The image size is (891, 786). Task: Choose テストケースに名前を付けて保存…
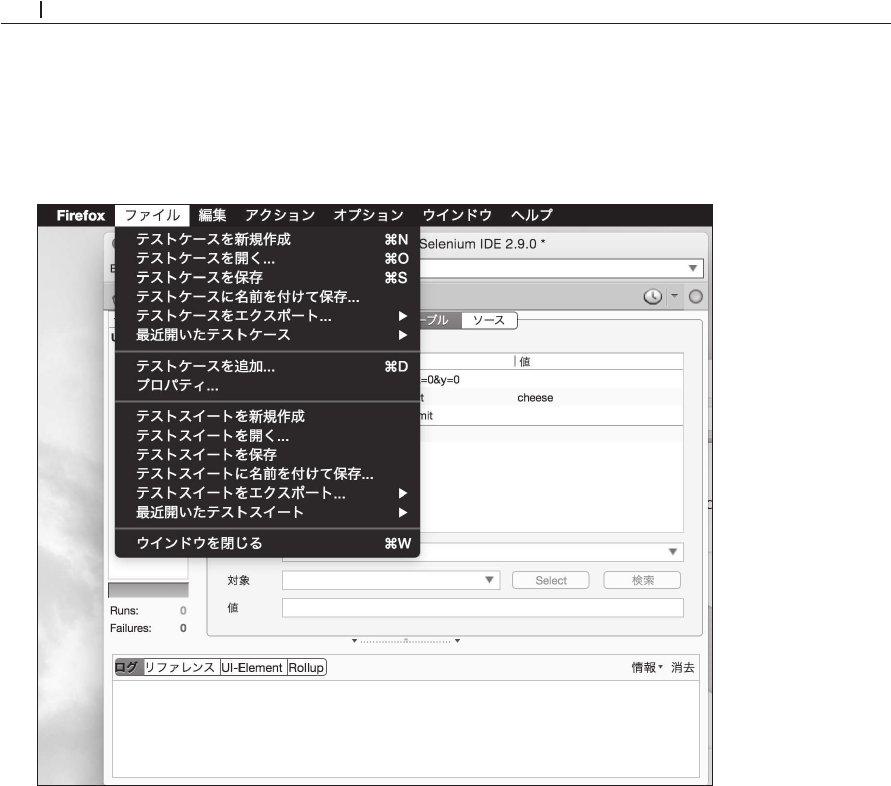267,297
